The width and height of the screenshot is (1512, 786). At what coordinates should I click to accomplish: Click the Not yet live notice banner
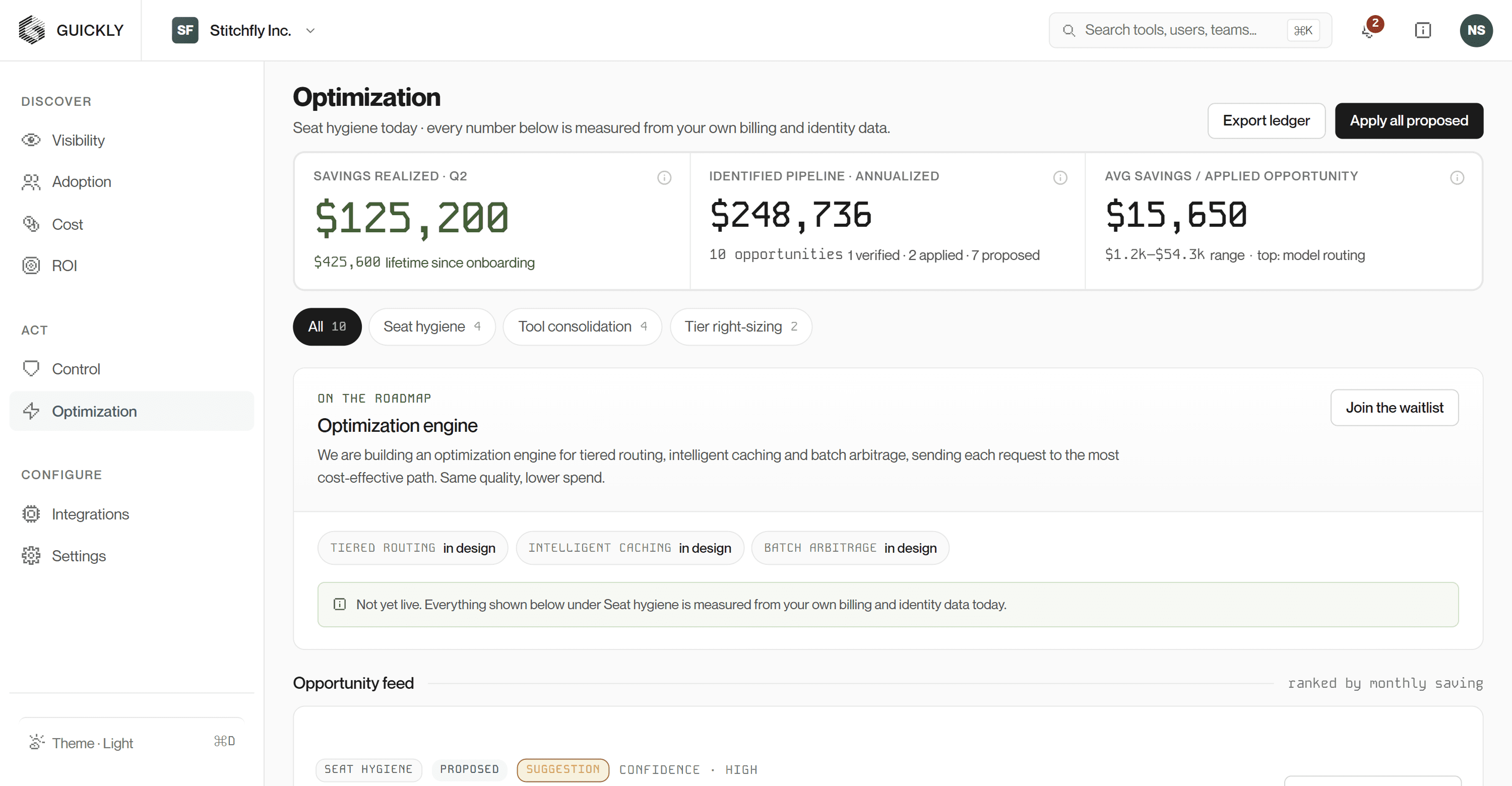(888, 605)
